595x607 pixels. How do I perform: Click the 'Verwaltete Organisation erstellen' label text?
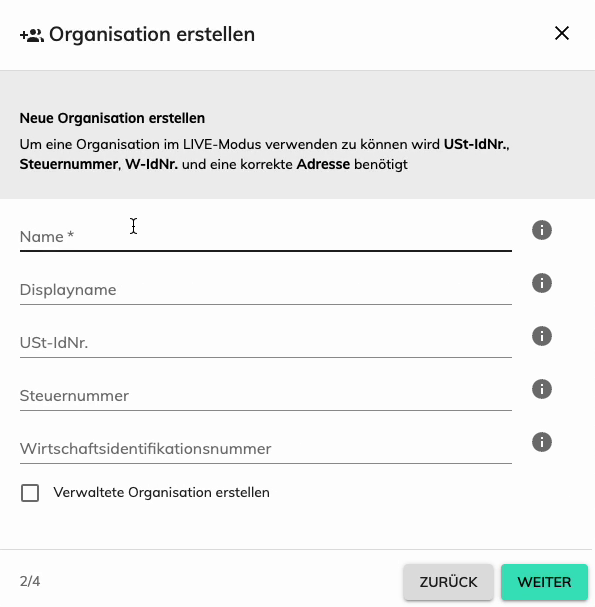pyautogui.click(x=161, y=492)
